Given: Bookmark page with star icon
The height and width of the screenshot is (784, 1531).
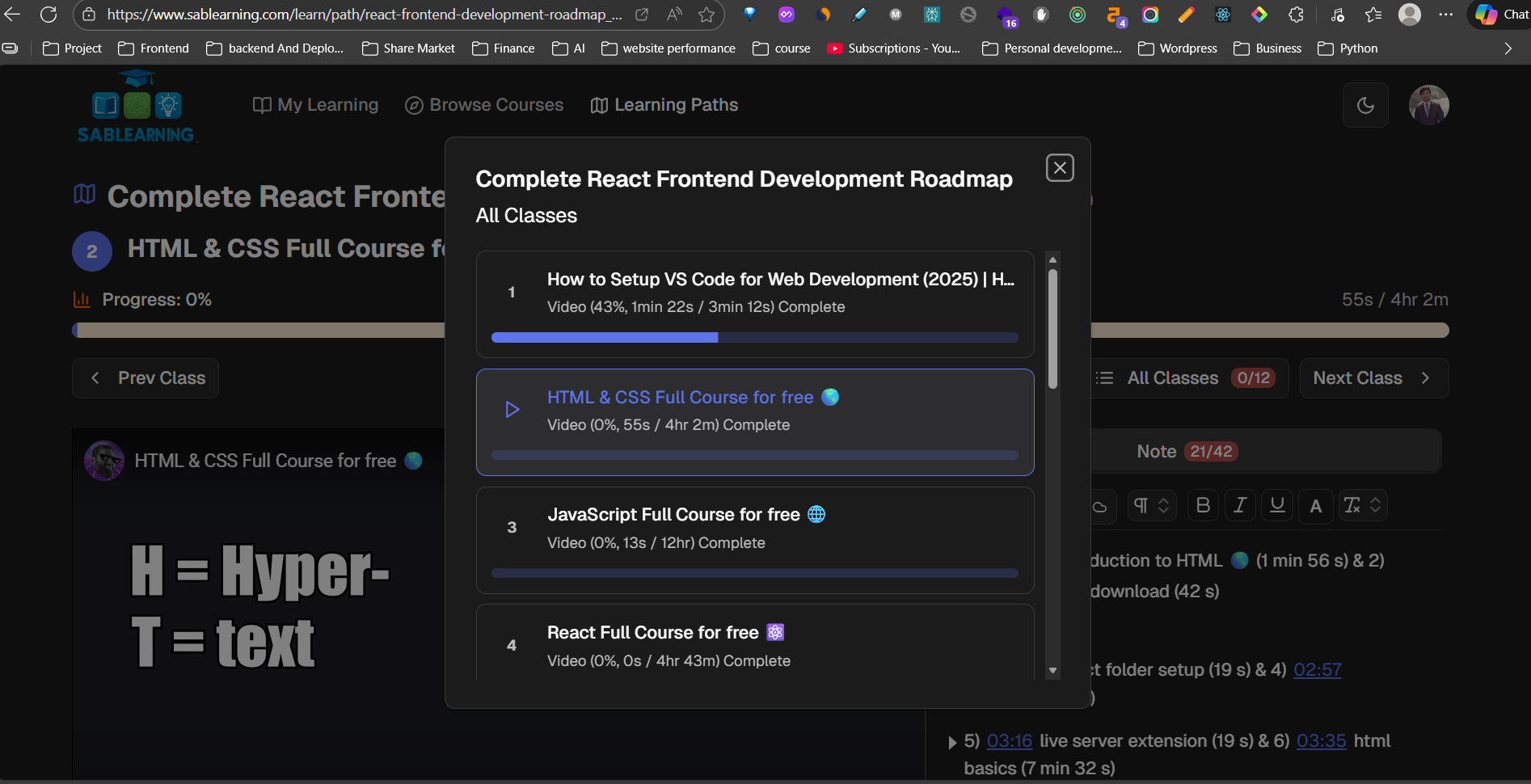Looking at the screenshot, I should pyautogui.click(x=706, y=15).
